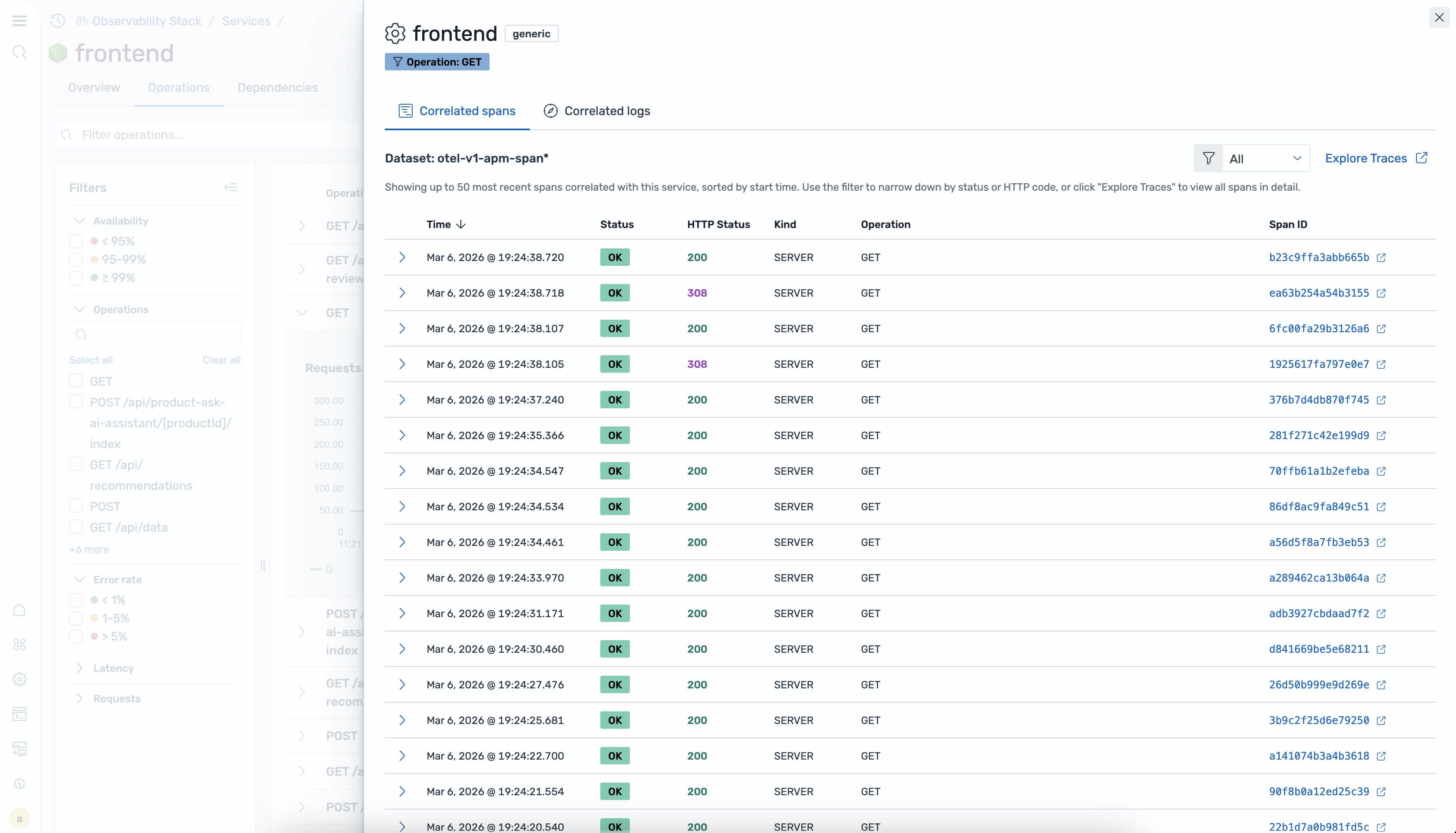Click the user avatar in the bottom-left corner
Image resolution: width=1456 pixels, height=833 pixels.
tap(19, 817)
